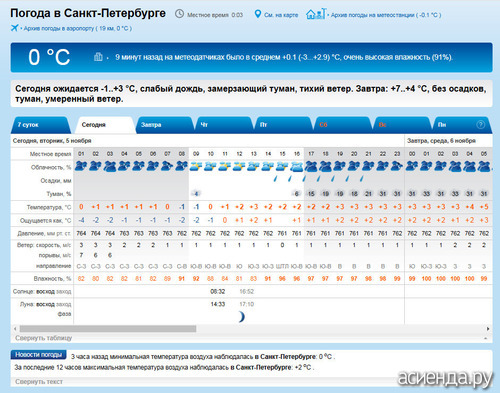Click the rain drop icon at hour 15
Viewport: 500px width, 393px height.
point(275,179)
